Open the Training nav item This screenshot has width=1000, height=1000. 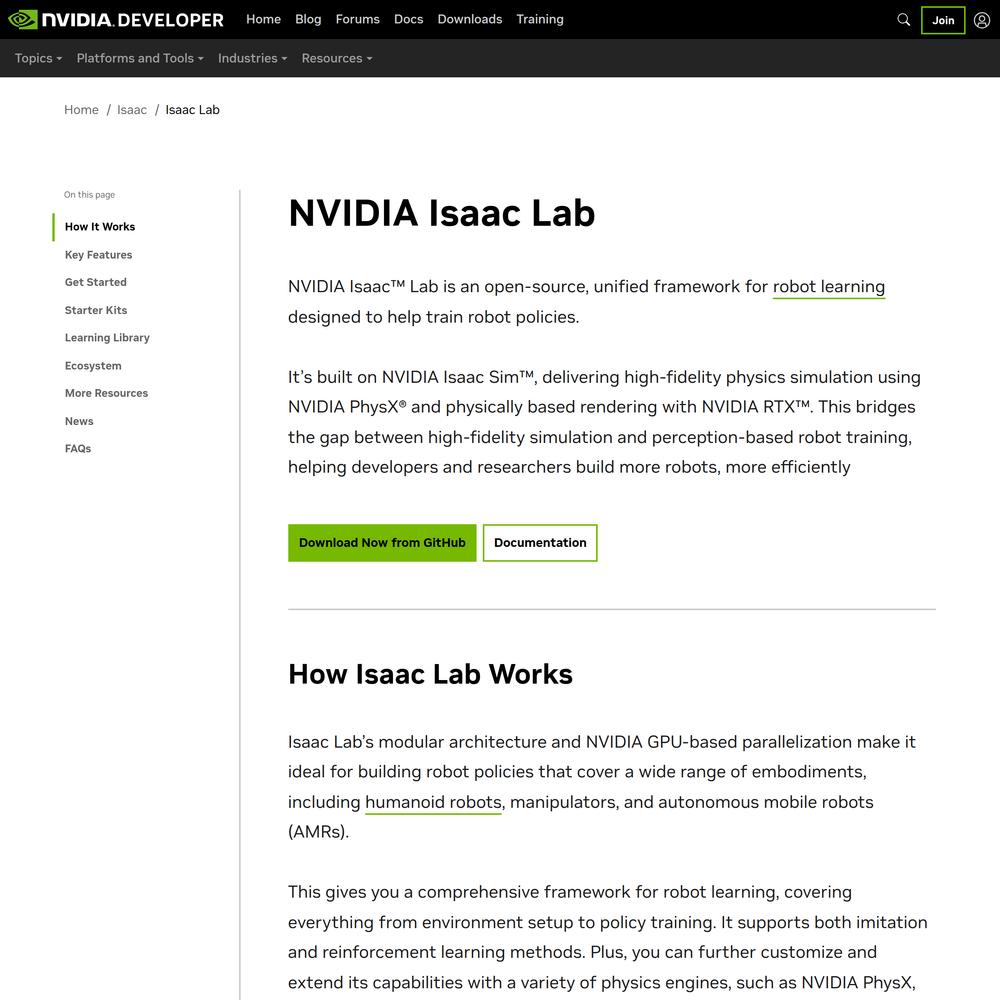pos(540,19)
